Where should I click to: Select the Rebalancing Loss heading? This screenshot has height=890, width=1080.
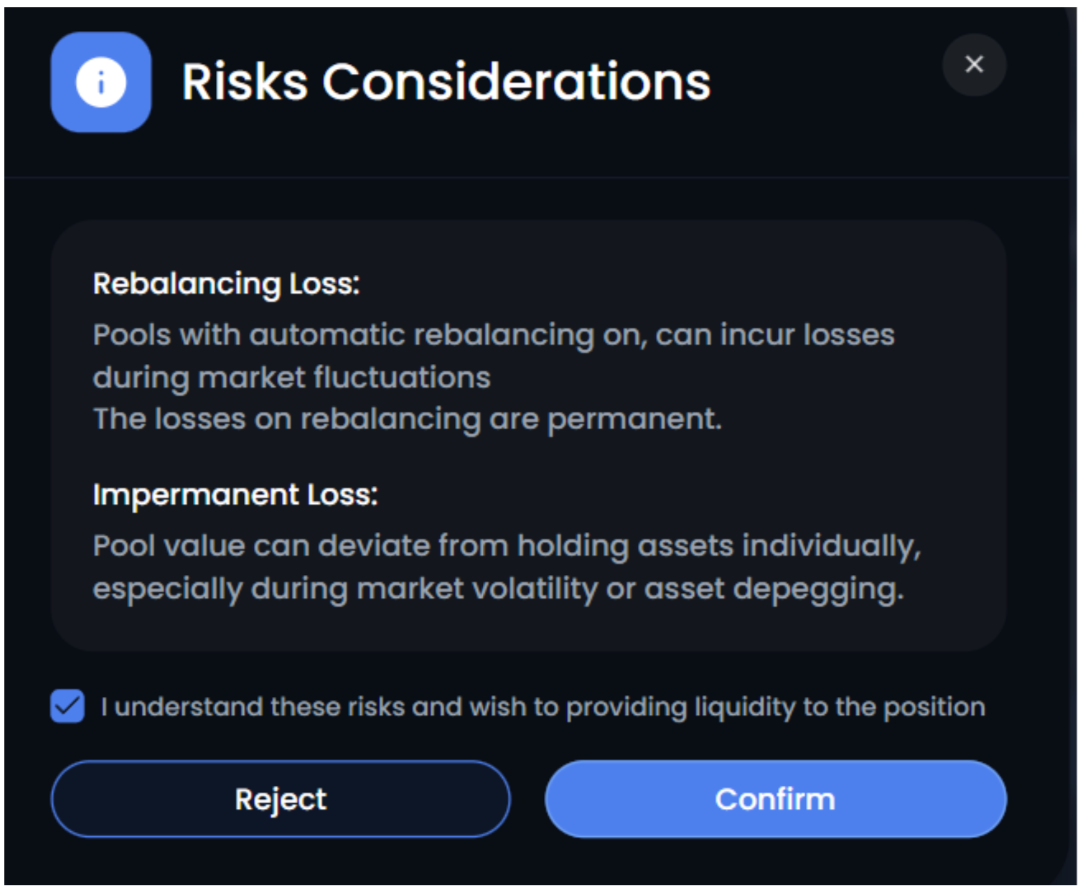coord(226,284)
